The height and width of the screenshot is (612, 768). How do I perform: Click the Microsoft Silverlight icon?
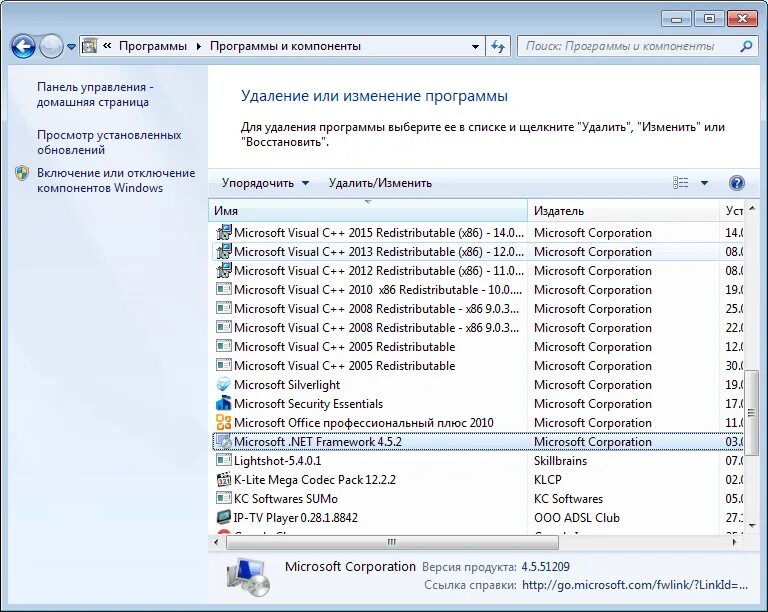coord(224,384)
